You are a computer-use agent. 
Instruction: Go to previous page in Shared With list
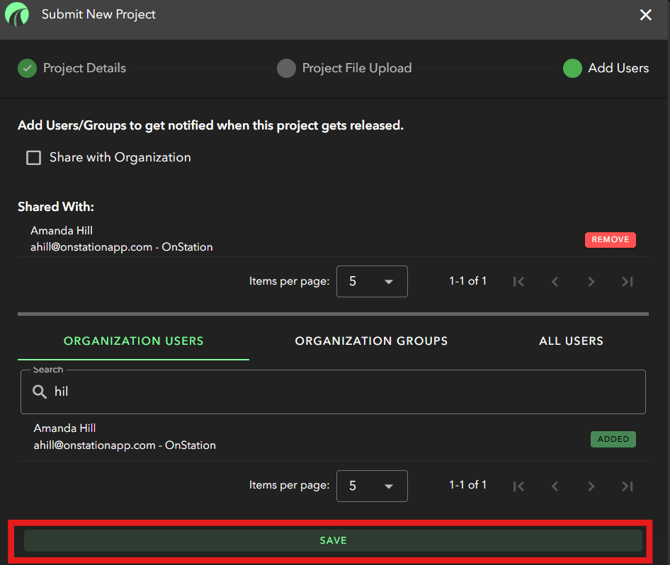coord(555,282)
